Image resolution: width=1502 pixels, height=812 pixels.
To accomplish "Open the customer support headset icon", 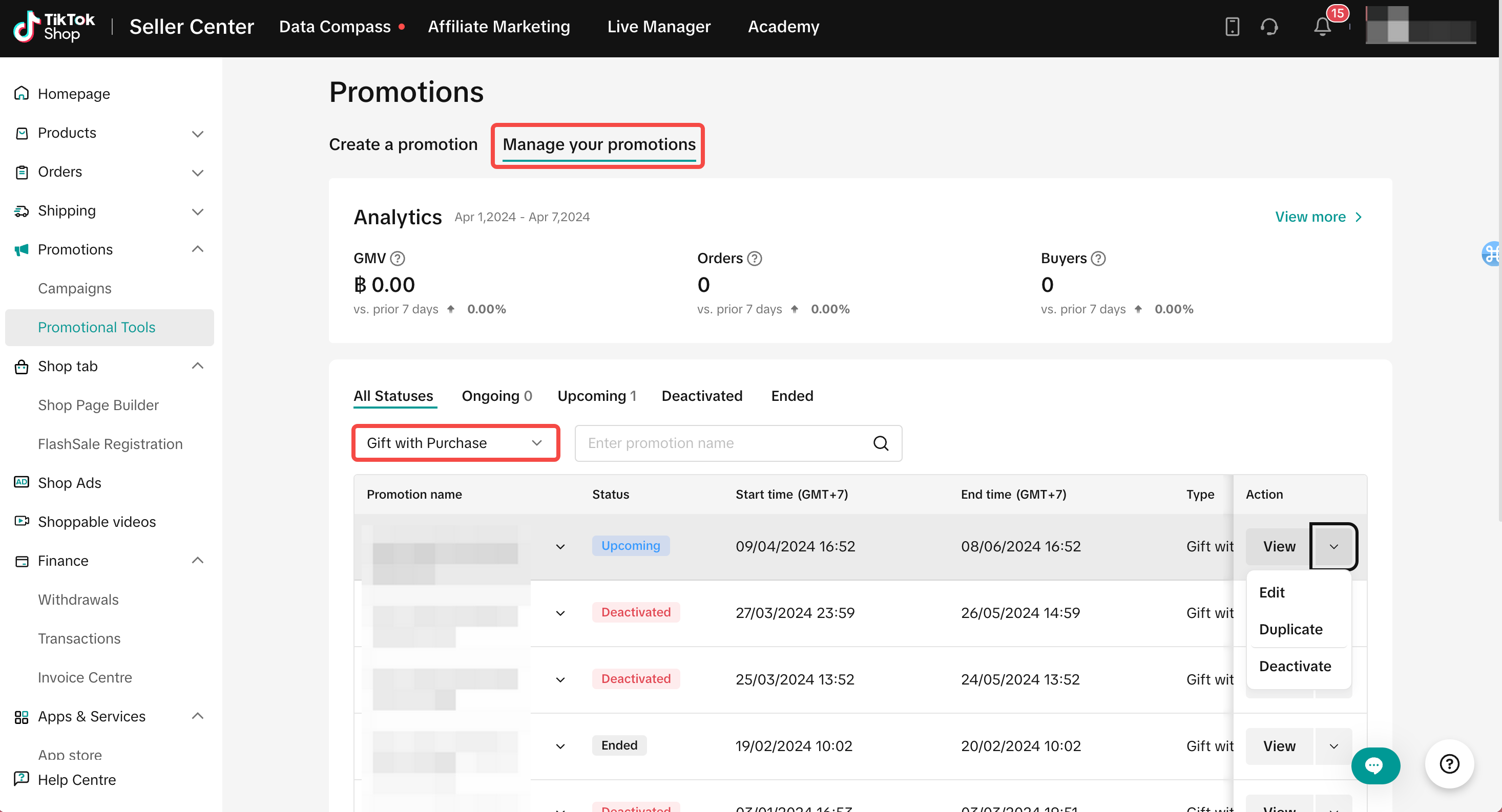I will pos(1269,26).
